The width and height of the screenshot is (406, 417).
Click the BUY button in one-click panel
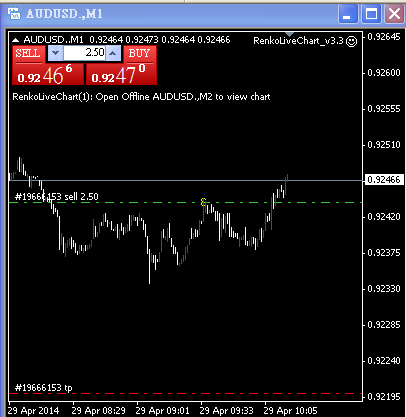(139, 54)
